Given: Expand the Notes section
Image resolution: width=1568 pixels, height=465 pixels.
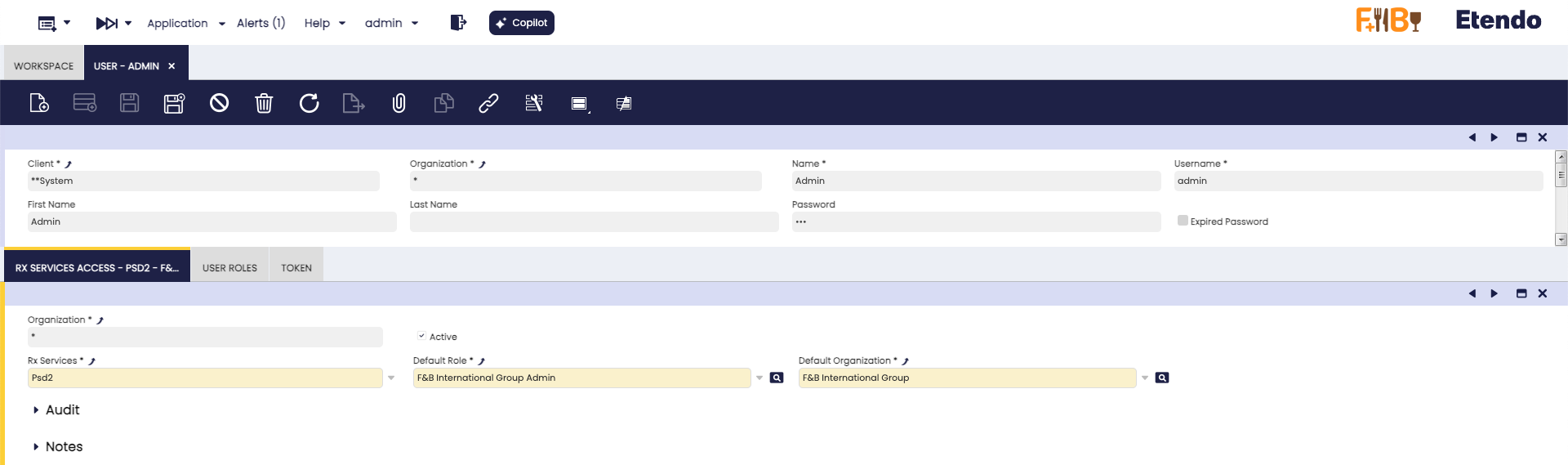Looking at the screenshot, I should [36, 447].
